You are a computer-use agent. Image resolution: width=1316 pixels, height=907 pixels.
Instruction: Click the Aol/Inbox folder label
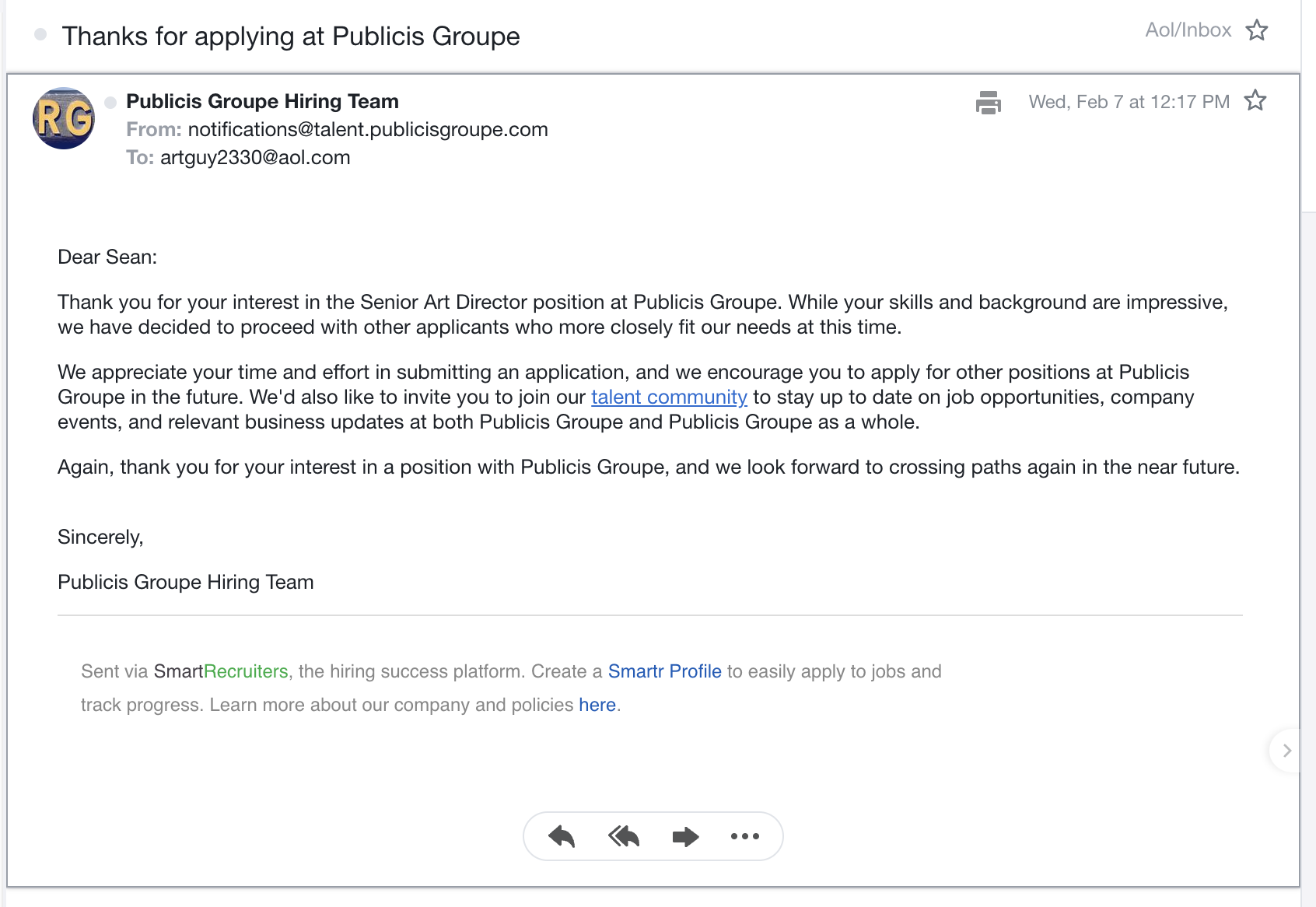tap(1188, 30)
